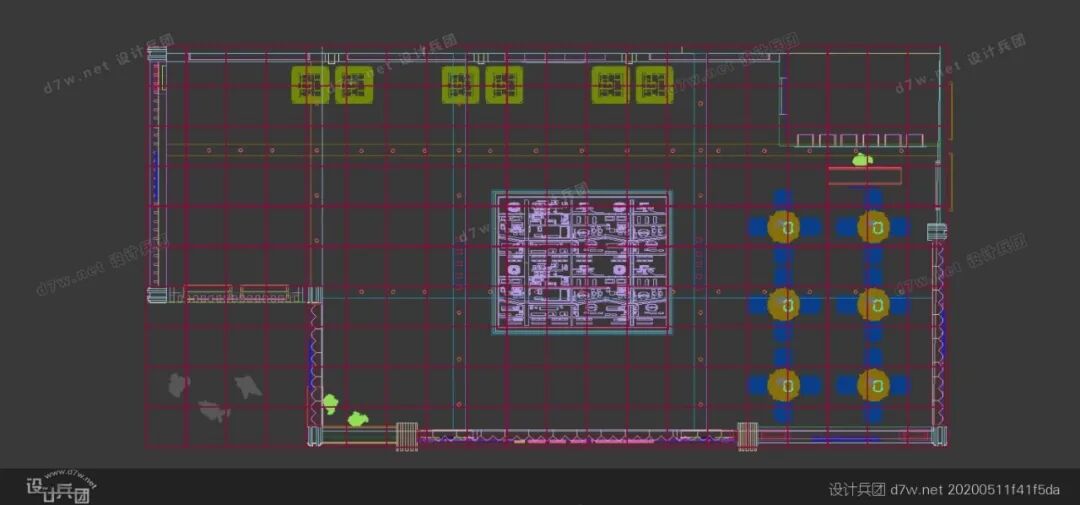Select the bottom-left round yellow table

point(784,385)
